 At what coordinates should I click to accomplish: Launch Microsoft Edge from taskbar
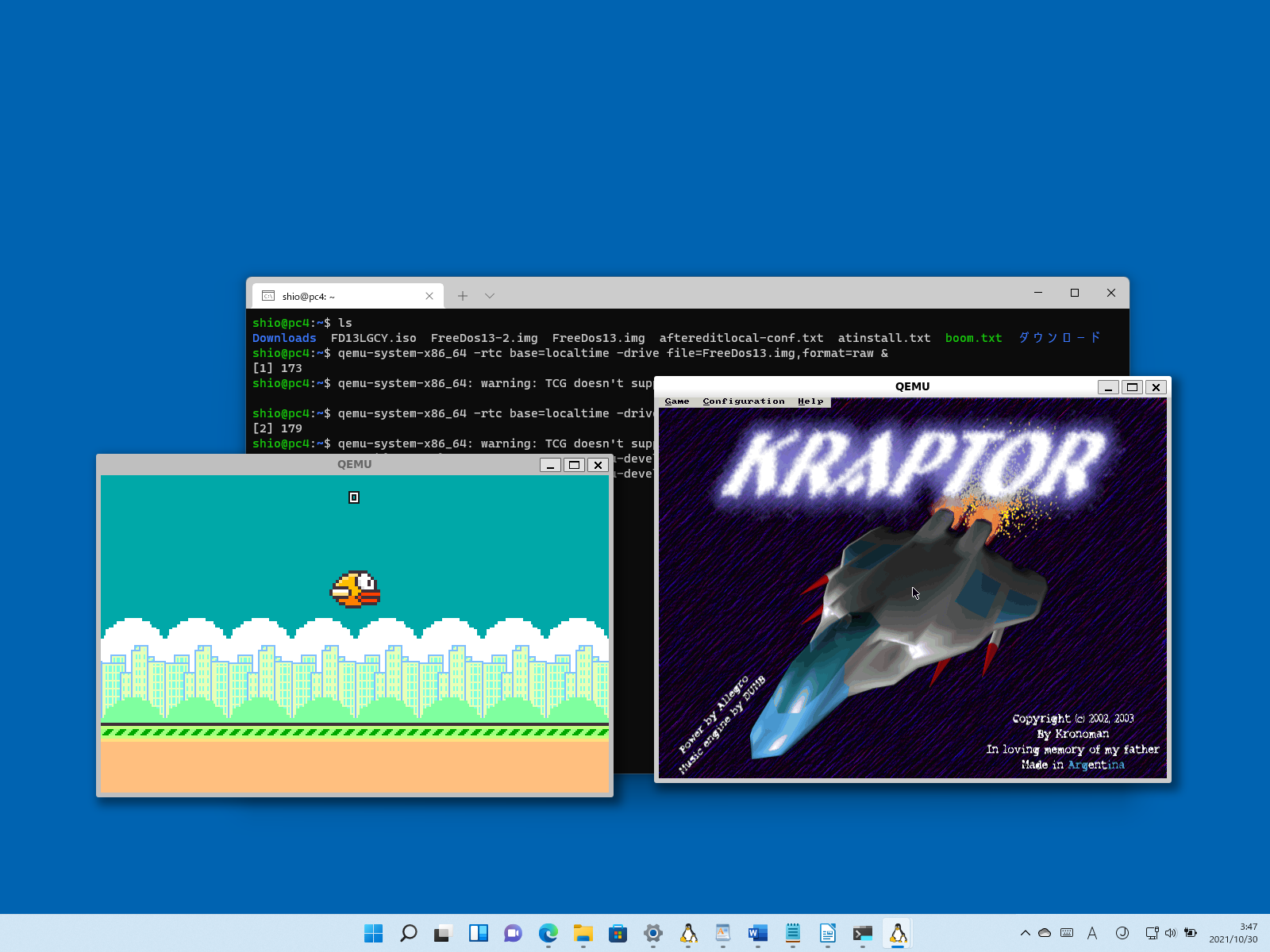coord(548,933)
